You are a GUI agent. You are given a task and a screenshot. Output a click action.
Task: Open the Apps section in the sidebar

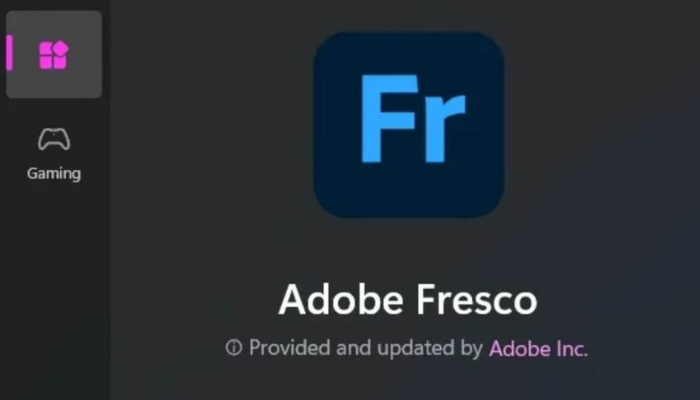pos(54,54)
